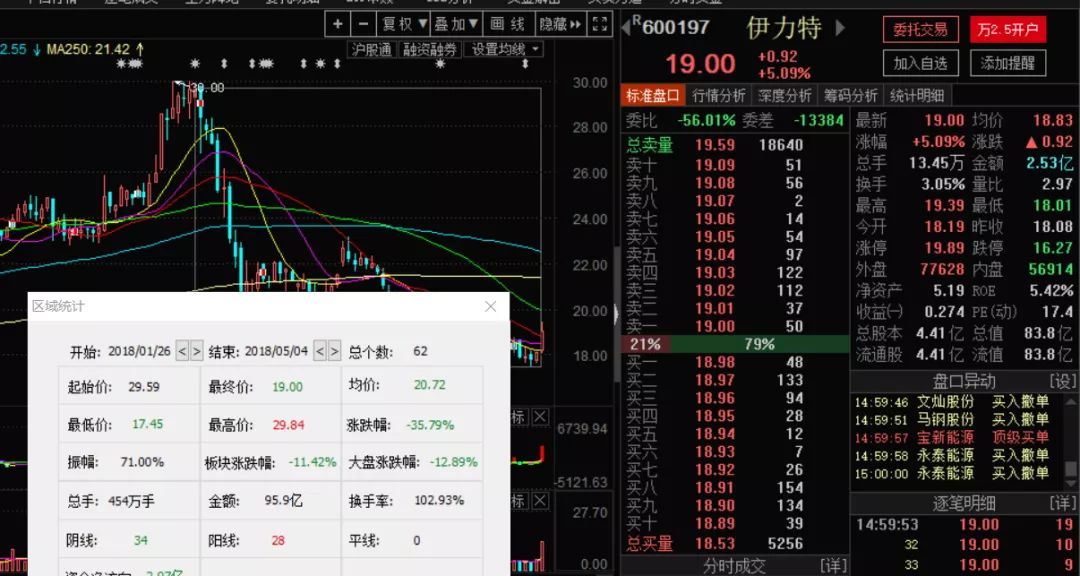
Task: Switch to 行情分析 tab
Action: click(719, 95)
